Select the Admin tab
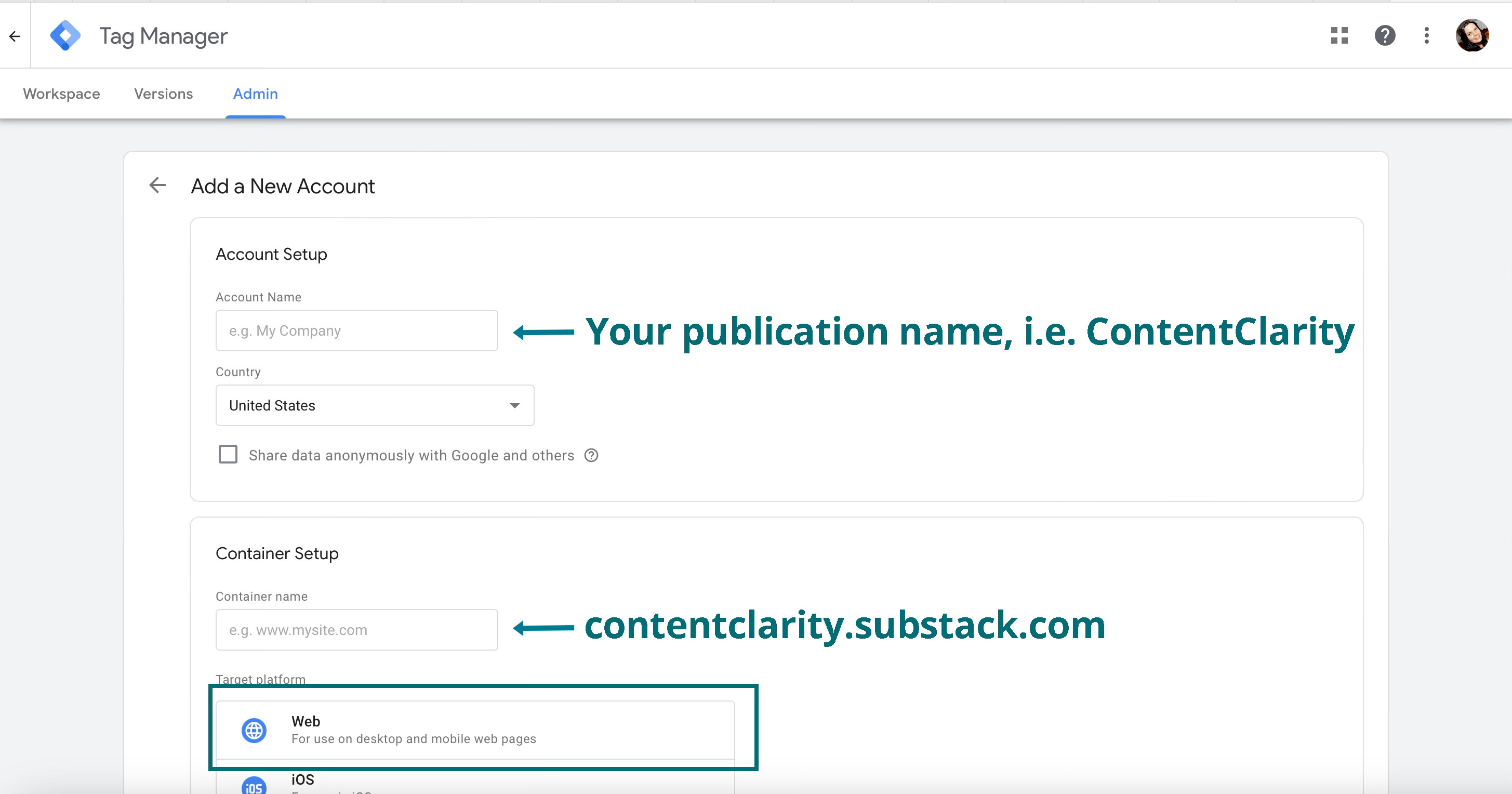Image resolution: width=1512 pixels, height=794 pixels. click(255, 94)
